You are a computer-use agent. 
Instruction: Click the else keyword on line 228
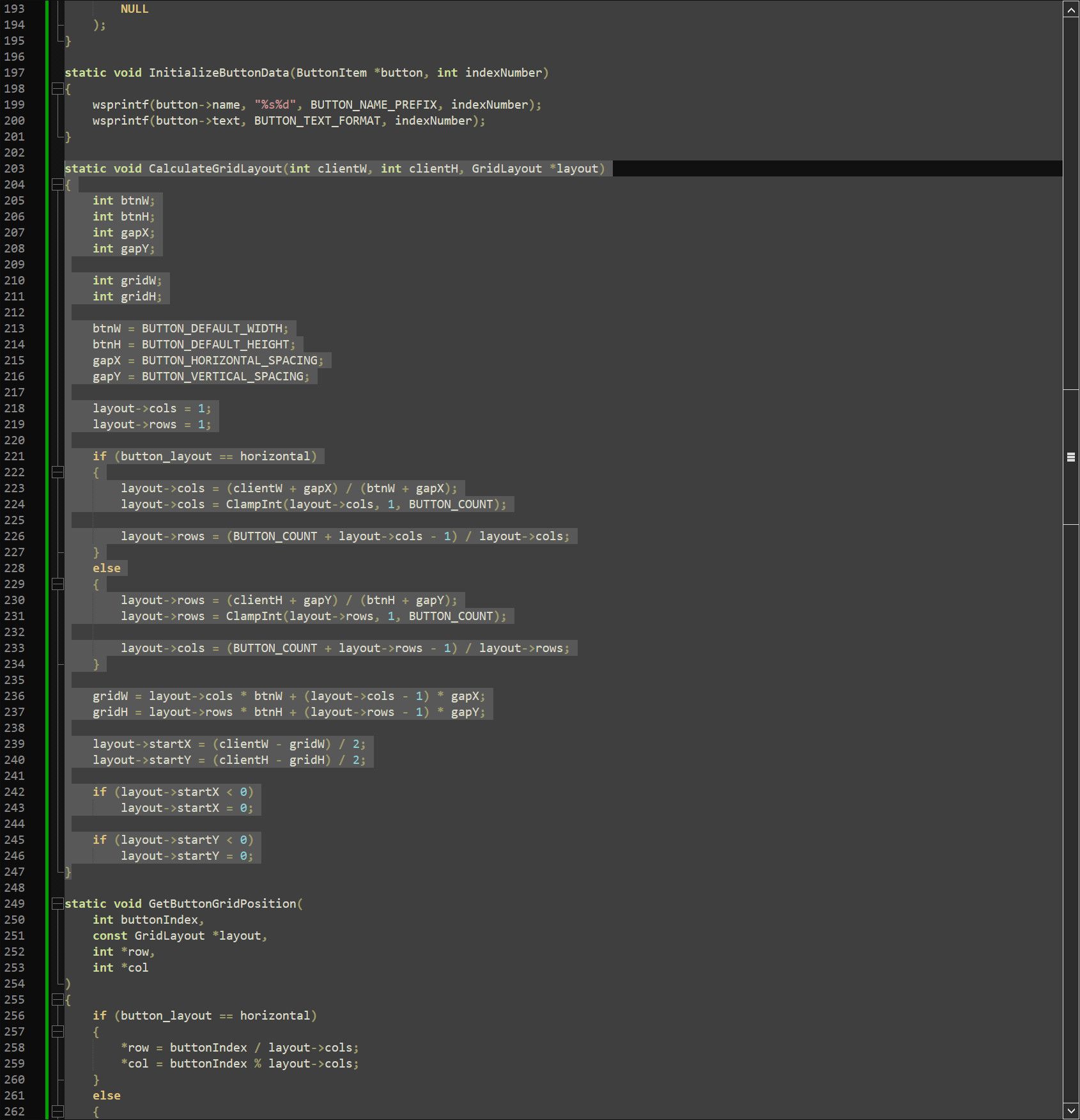coord(107,568)
